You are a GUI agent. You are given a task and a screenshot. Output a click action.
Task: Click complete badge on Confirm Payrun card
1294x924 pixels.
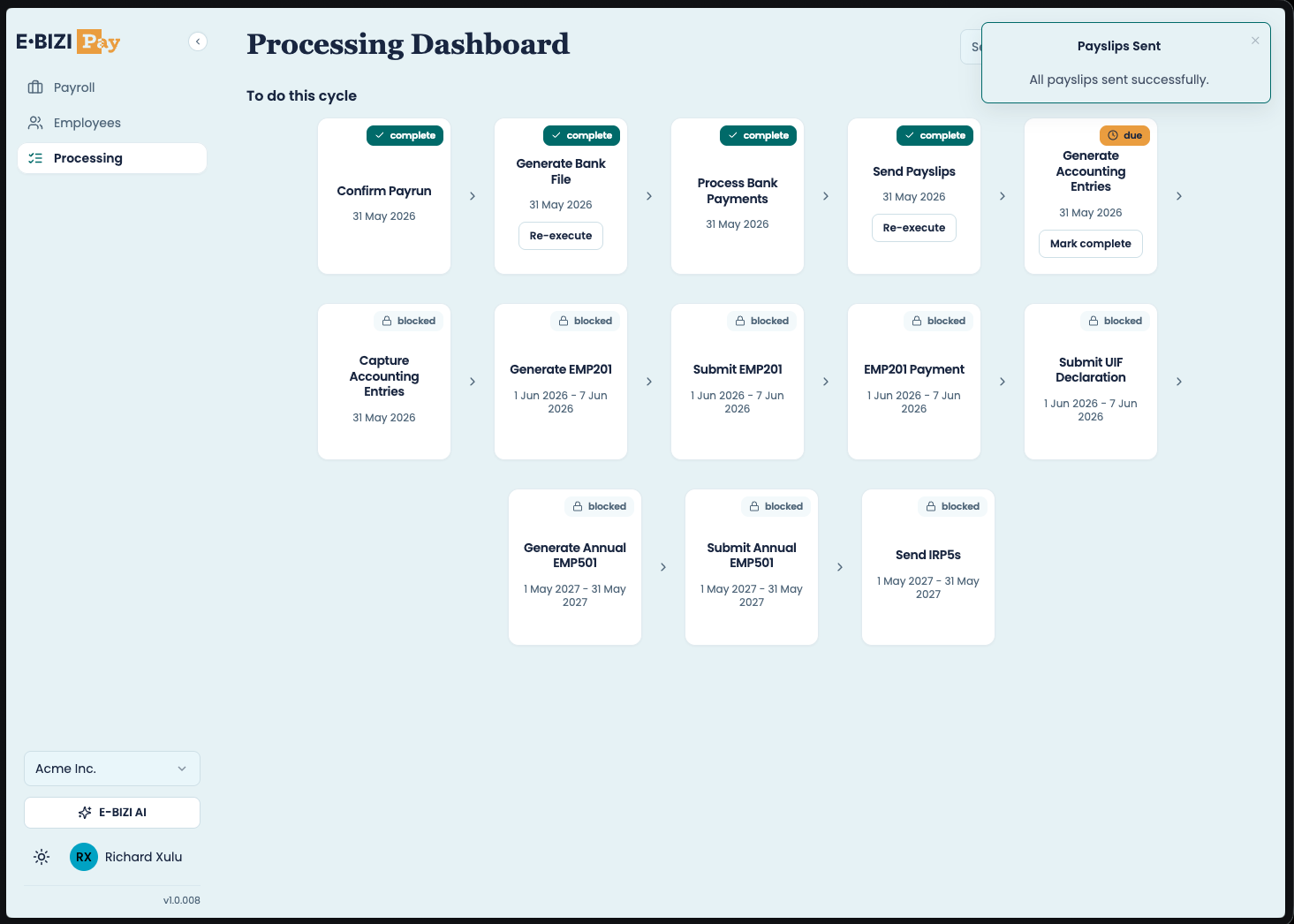[405, 135]
